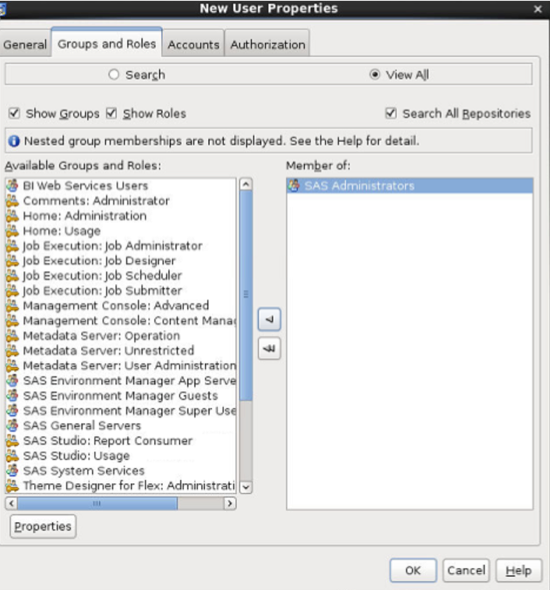The height and width of the screenshot is (590, 550).
Task: Click the SAS General Servers group icon
Action: (x=12, y=426)
